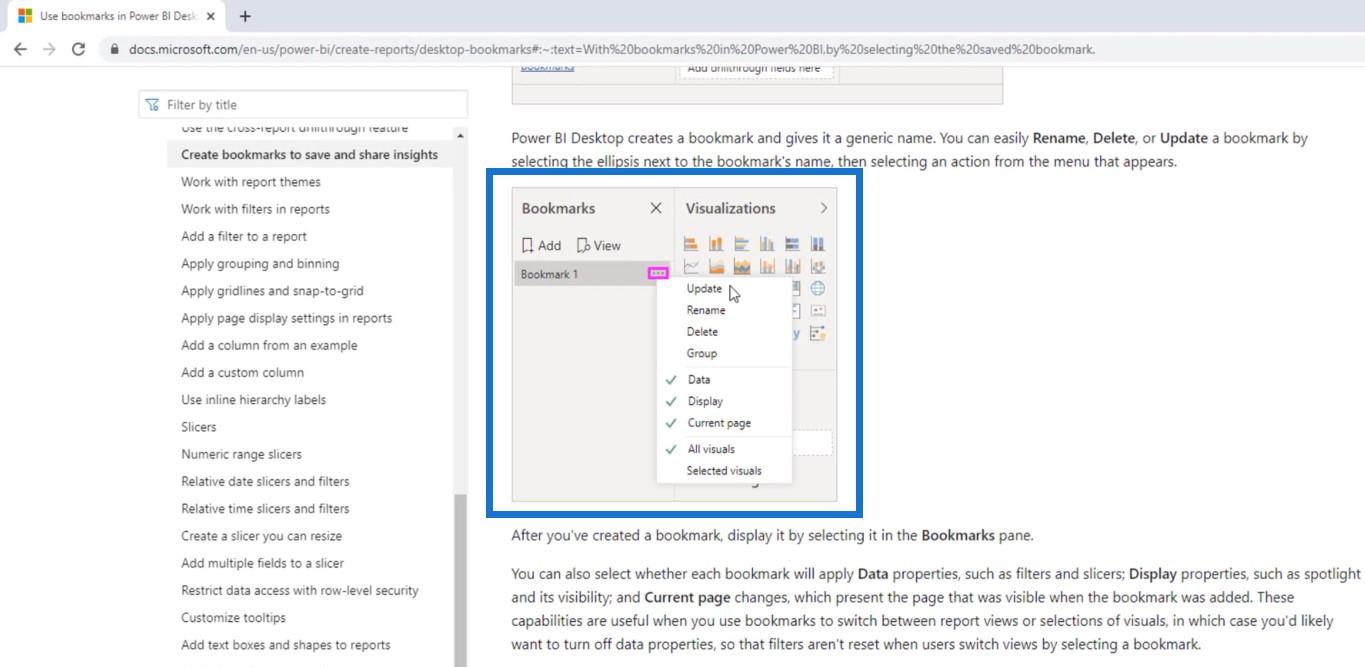This screenshot has height=667, width=1365.
Task: Click the browser back arrow
Action: click(20, 49)
